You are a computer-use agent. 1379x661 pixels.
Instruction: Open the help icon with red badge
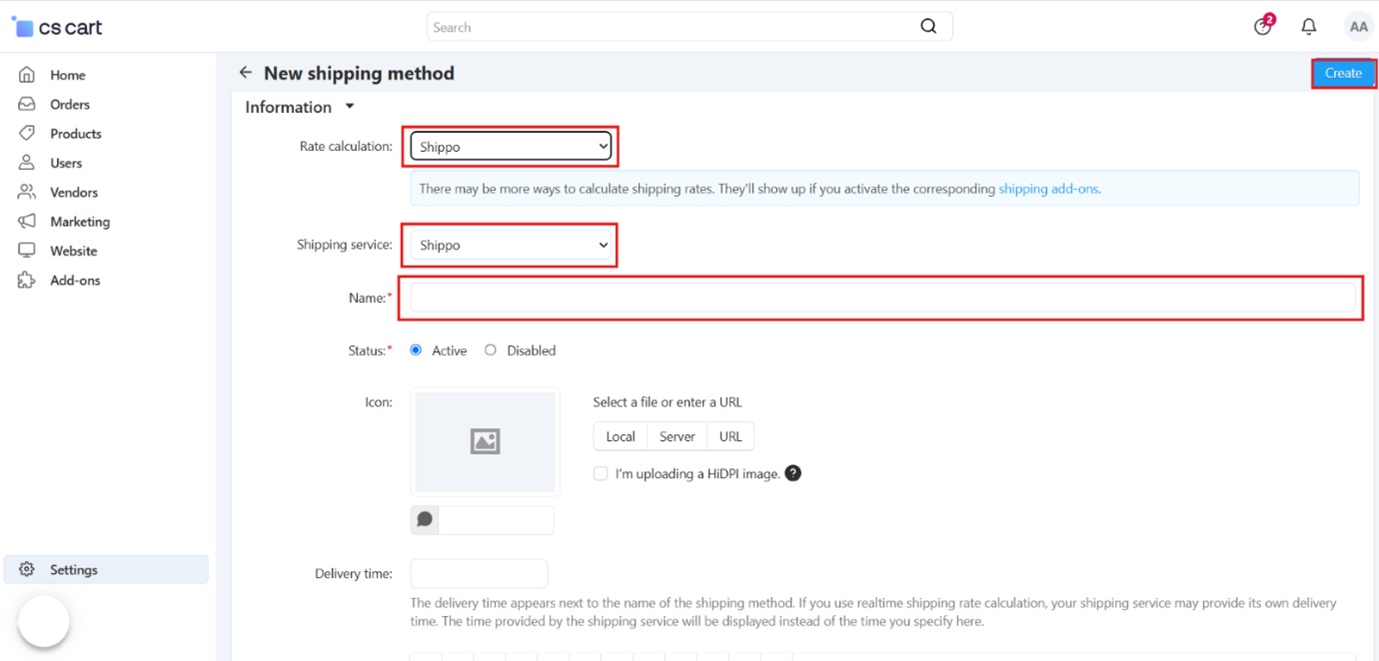point(1264,26)
